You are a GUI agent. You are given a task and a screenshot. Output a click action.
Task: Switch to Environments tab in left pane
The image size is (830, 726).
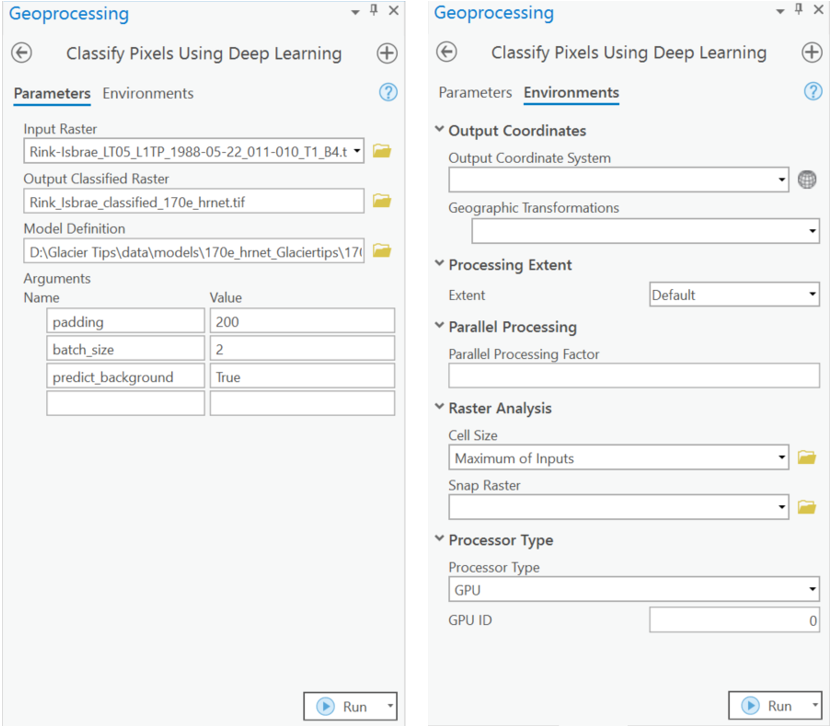(148, 93)
